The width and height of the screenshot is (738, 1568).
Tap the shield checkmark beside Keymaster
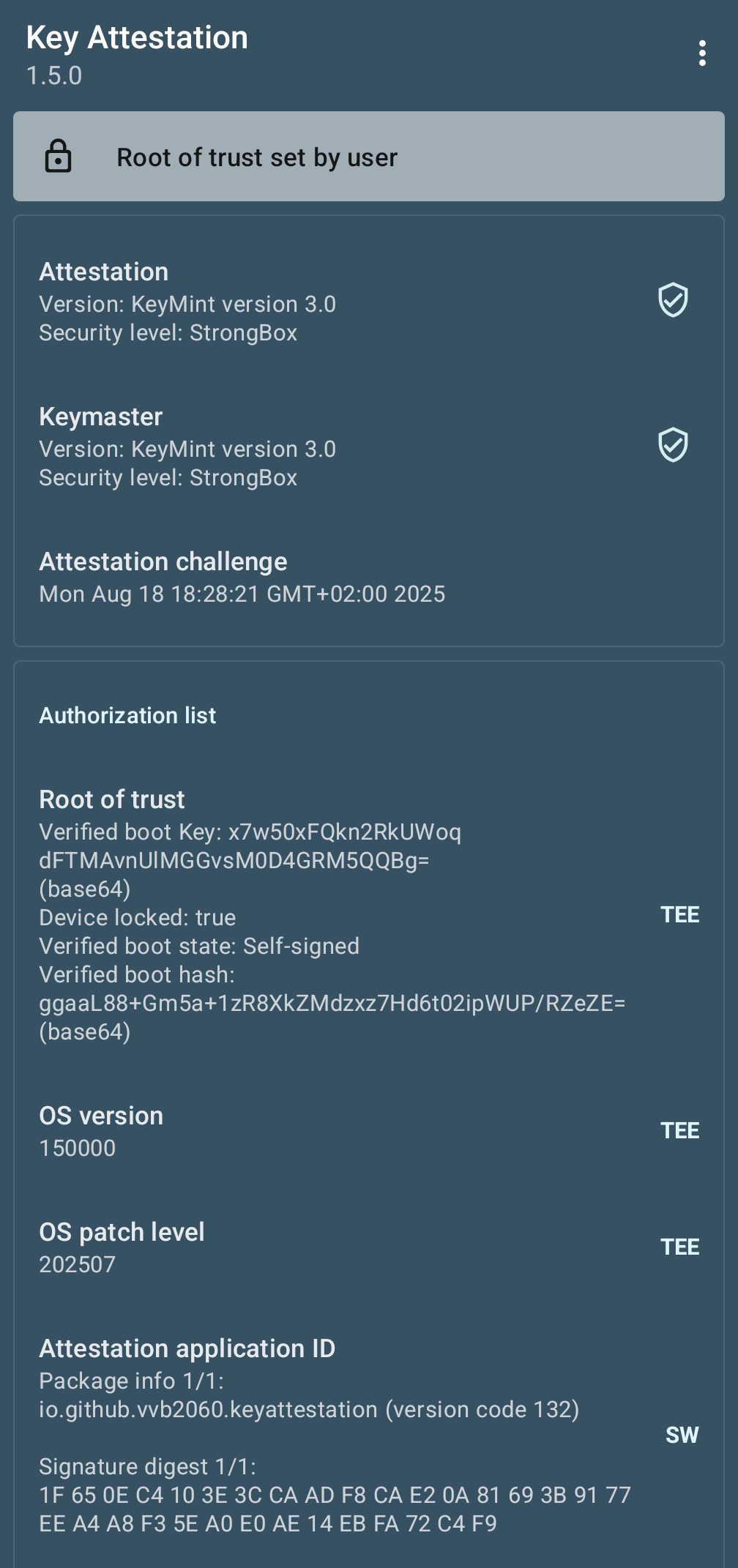tap(673, 445)
